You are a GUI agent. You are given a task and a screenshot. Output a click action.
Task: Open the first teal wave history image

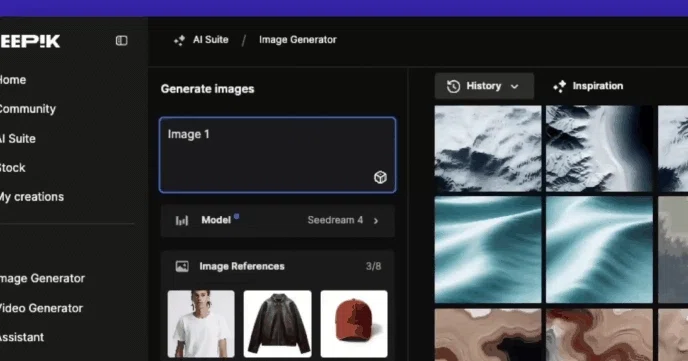coord(488,250)
